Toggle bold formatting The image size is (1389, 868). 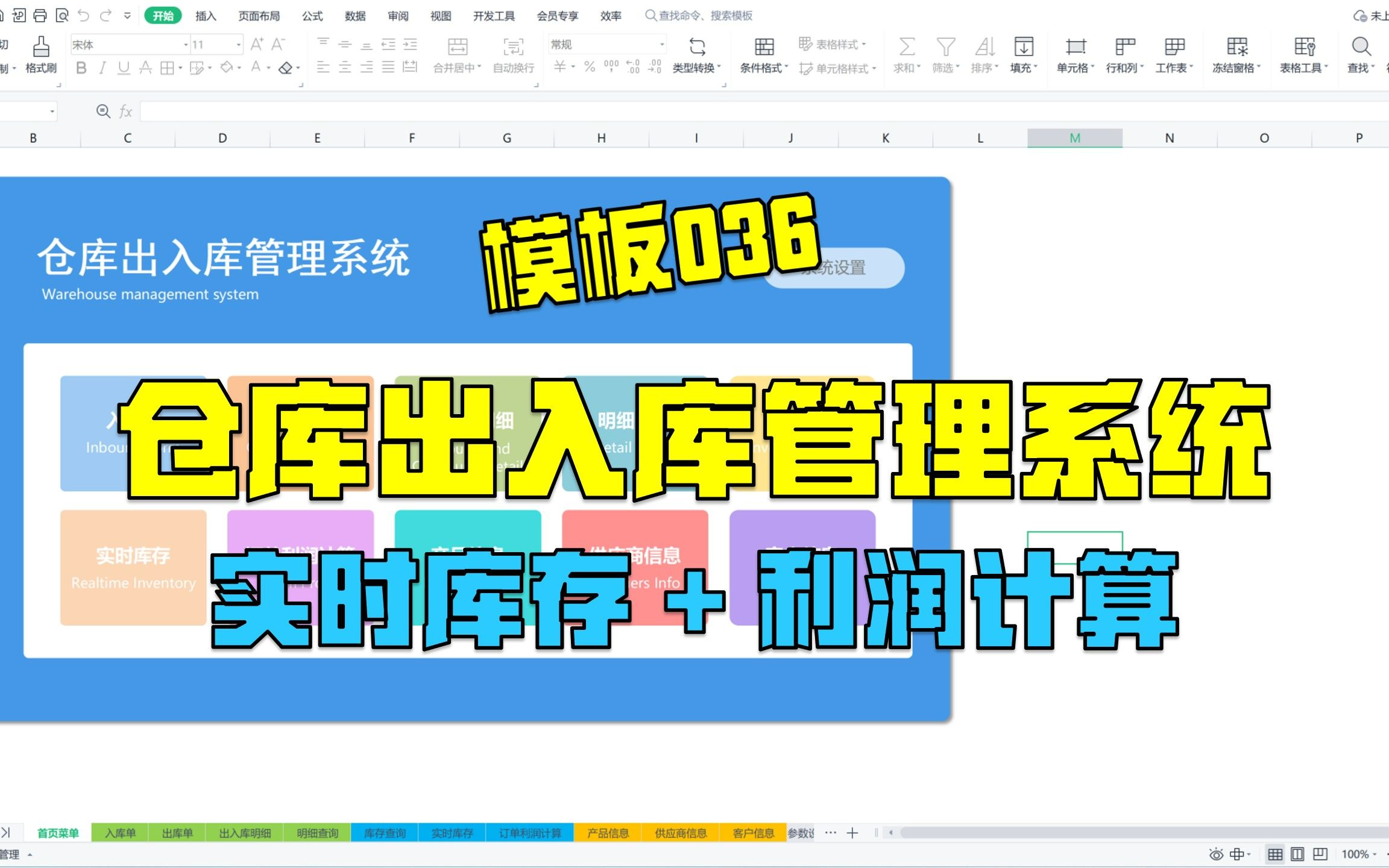(81, 68)
